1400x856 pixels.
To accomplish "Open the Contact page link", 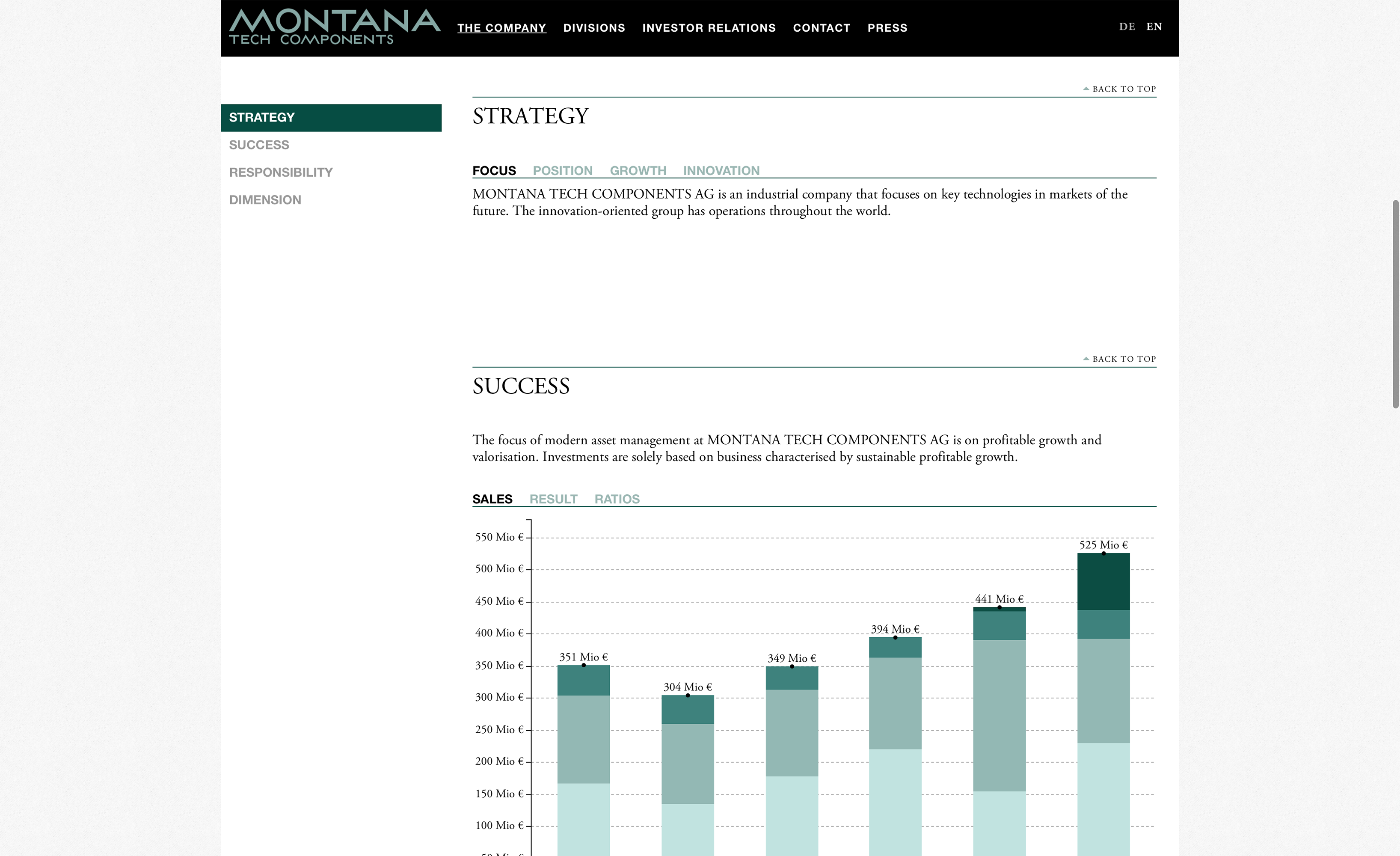I will click(x=821, y=28).
